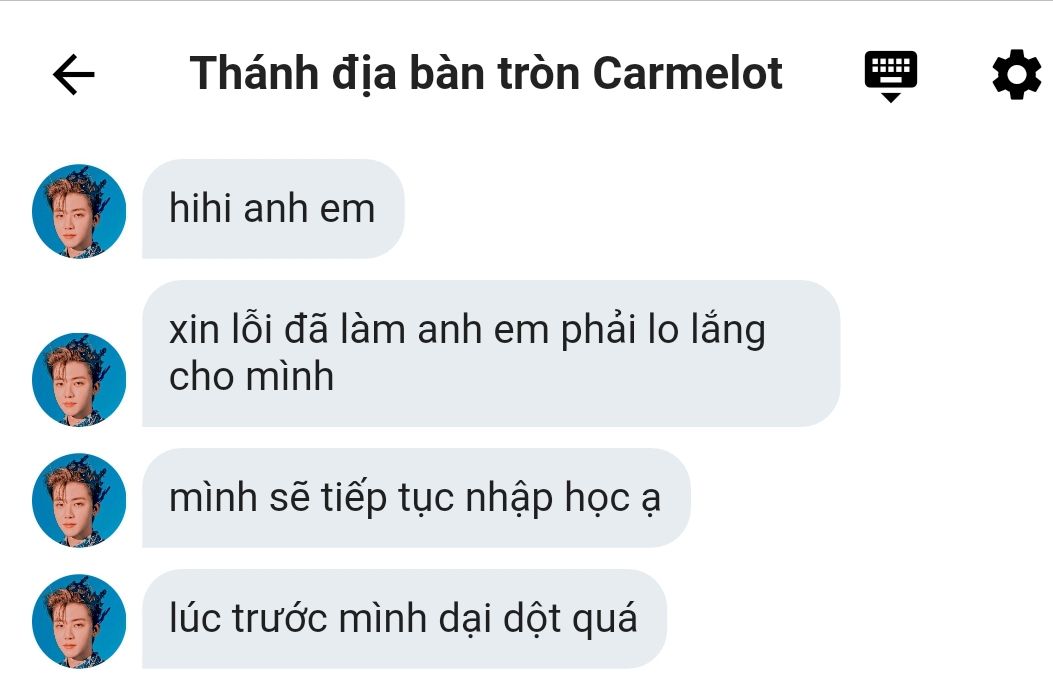Tap the avatar beside 'mình sẽ tiếp tục' message
1053x684 pixels.
[79, 500]
